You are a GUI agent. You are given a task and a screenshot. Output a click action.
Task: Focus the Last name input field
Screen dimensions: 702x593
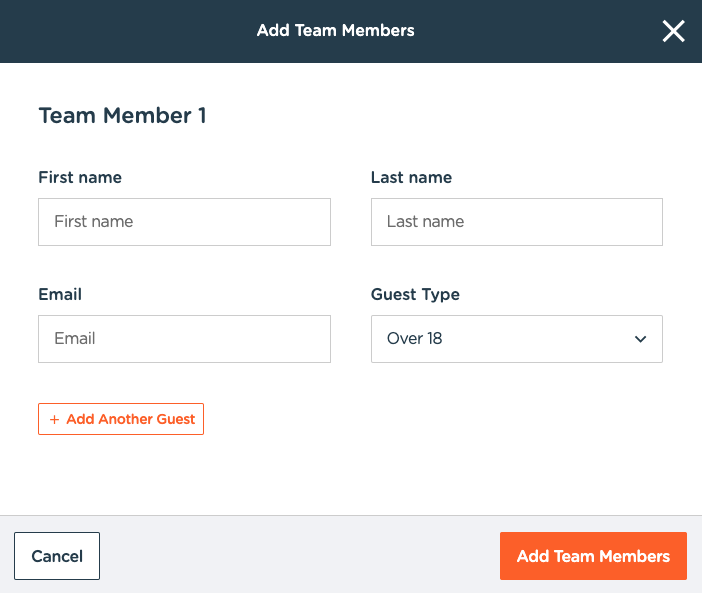516,222
